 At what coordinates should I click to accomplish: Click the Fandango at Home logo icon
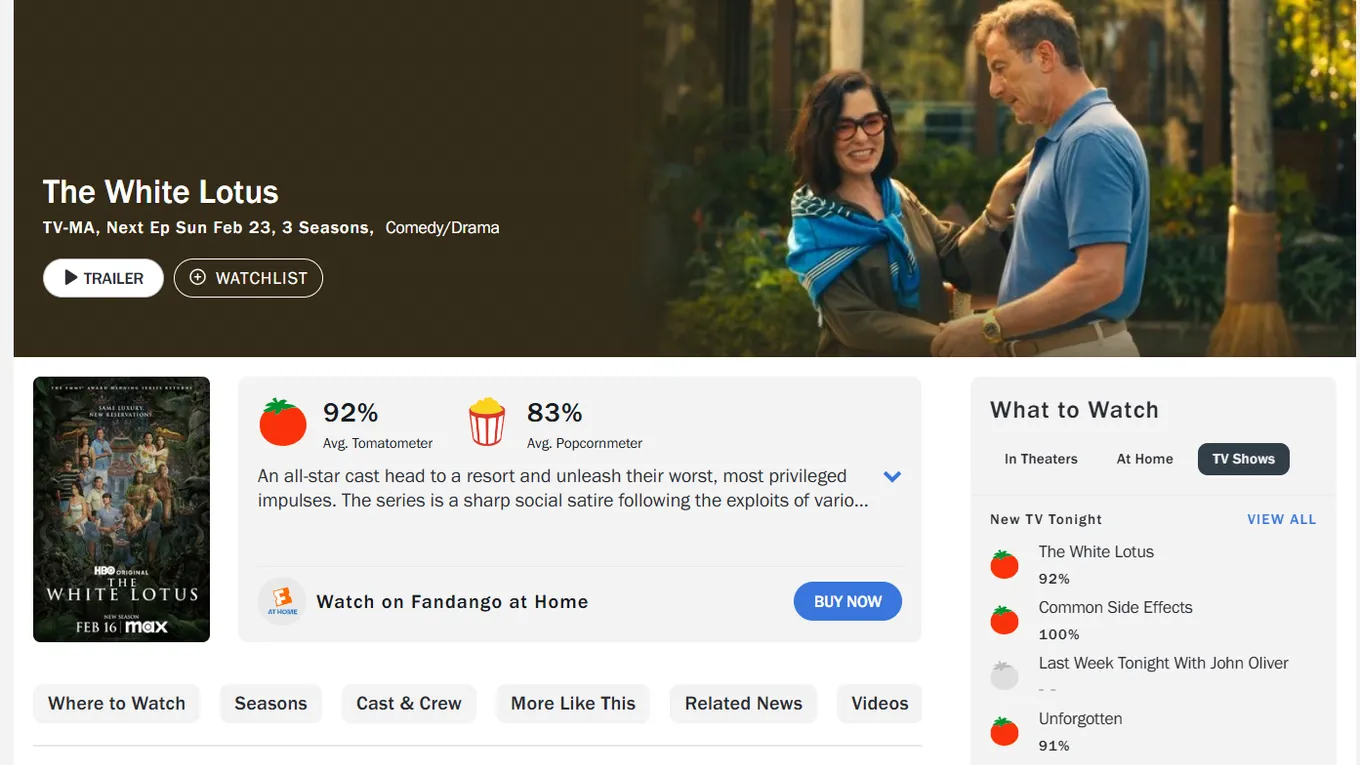click(x=282, y=602)
